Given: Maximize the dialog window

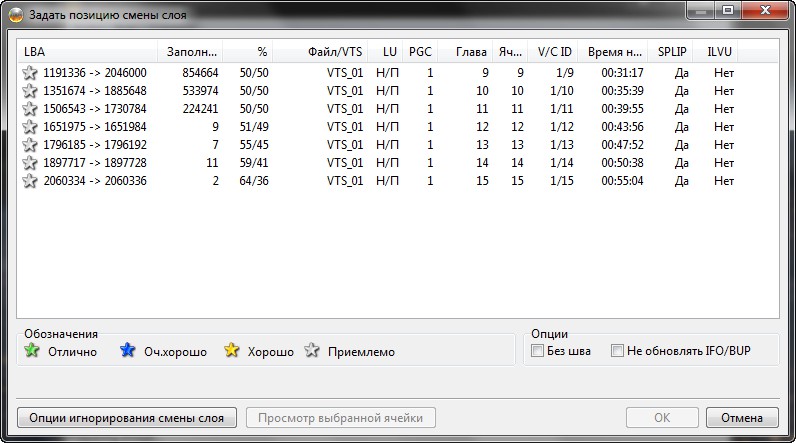Looking at the screenshot, I should 728,10.
